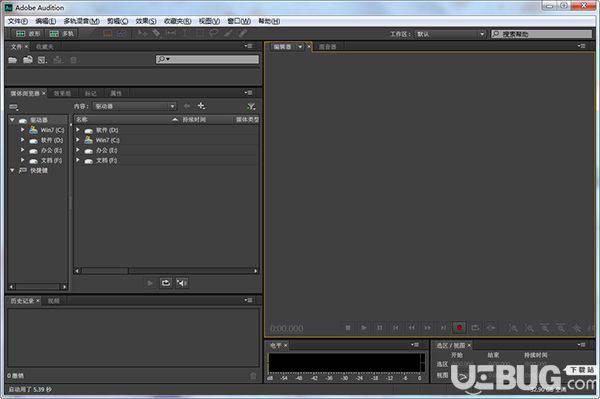Toggle auto-play speaker in Media Browser preview
Viewport: 600px width, 399px height.
coord(182,283)
